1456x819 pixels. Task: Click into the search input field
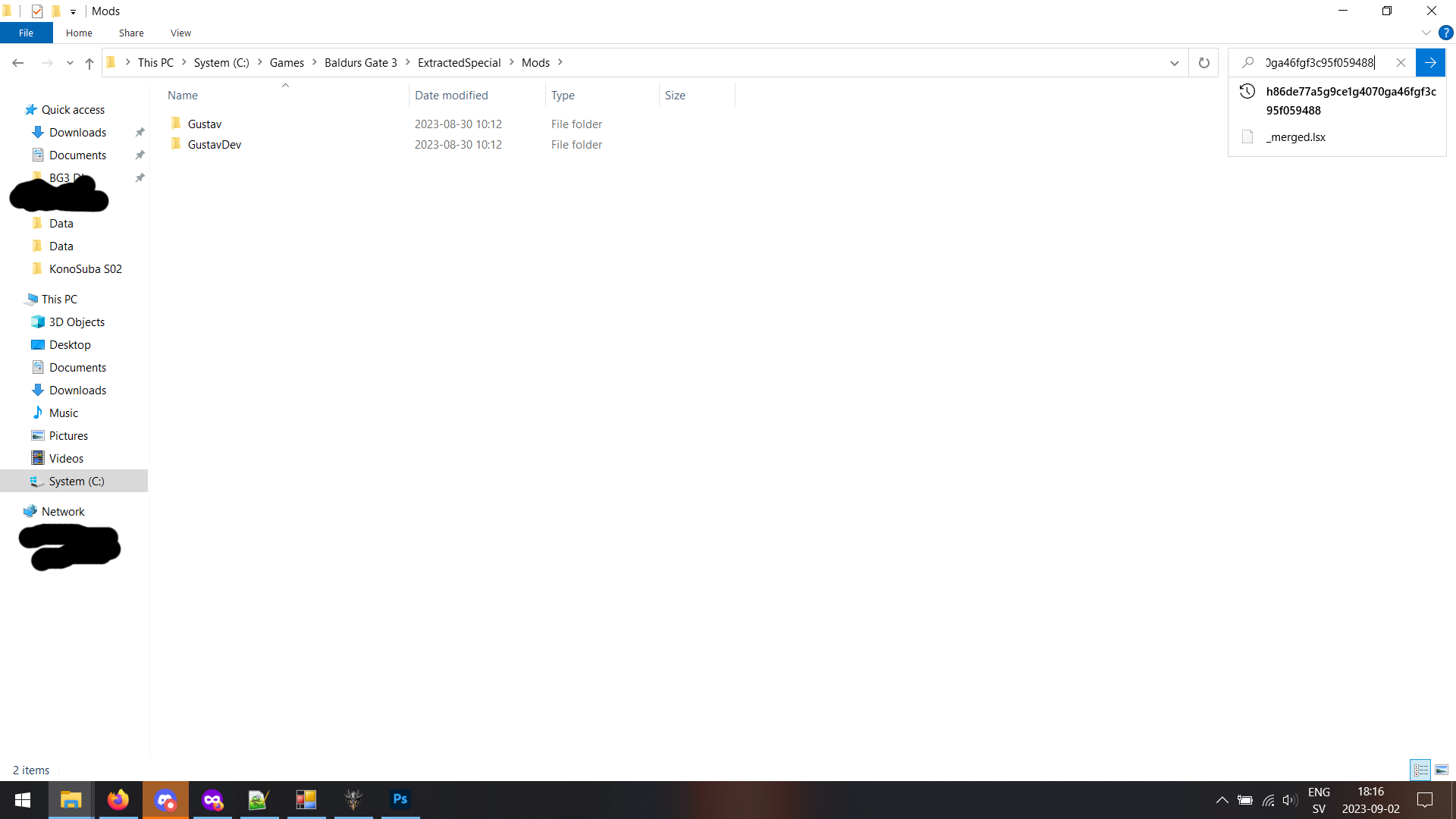(1319, 63)
